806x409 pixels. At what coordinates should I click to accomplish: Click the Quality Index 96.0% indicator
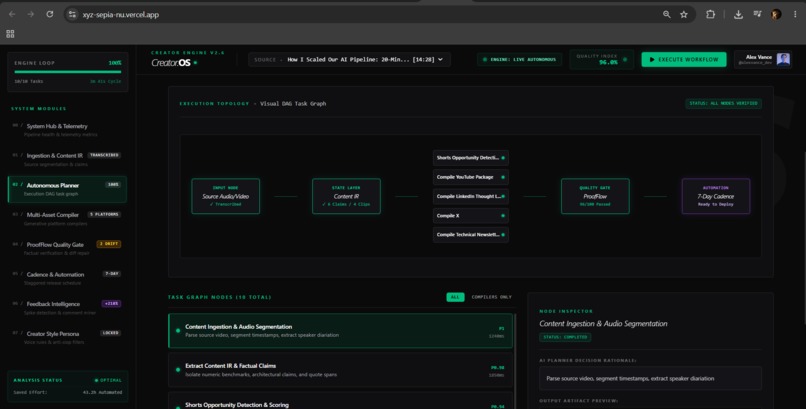[x=601, y=60]
